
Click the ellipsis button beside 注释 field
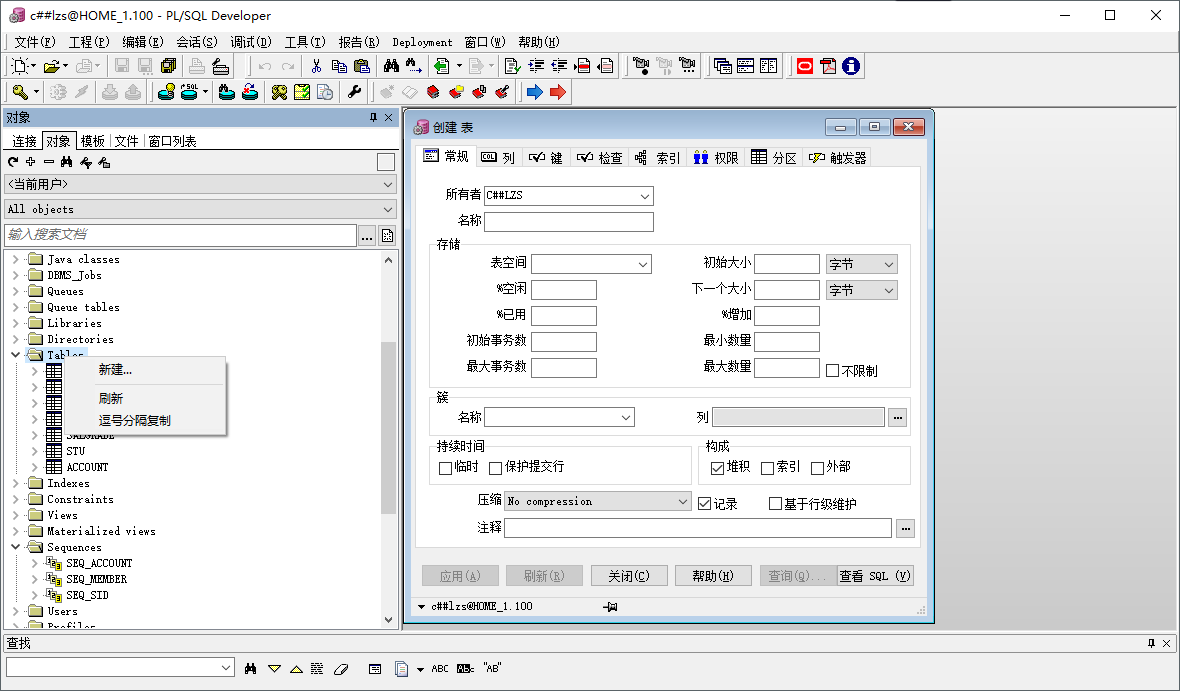pos(905,528)
